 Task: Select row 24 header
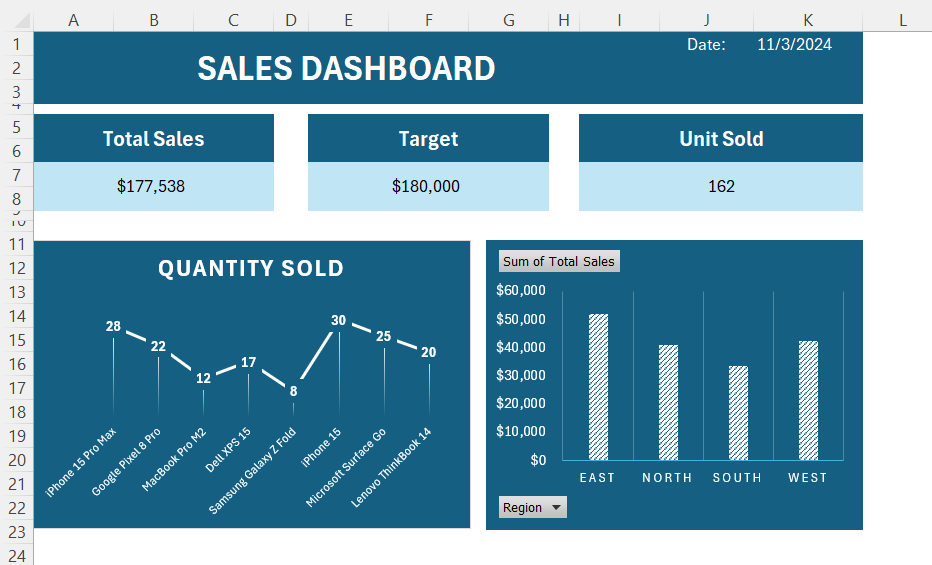tap(17, 555)
